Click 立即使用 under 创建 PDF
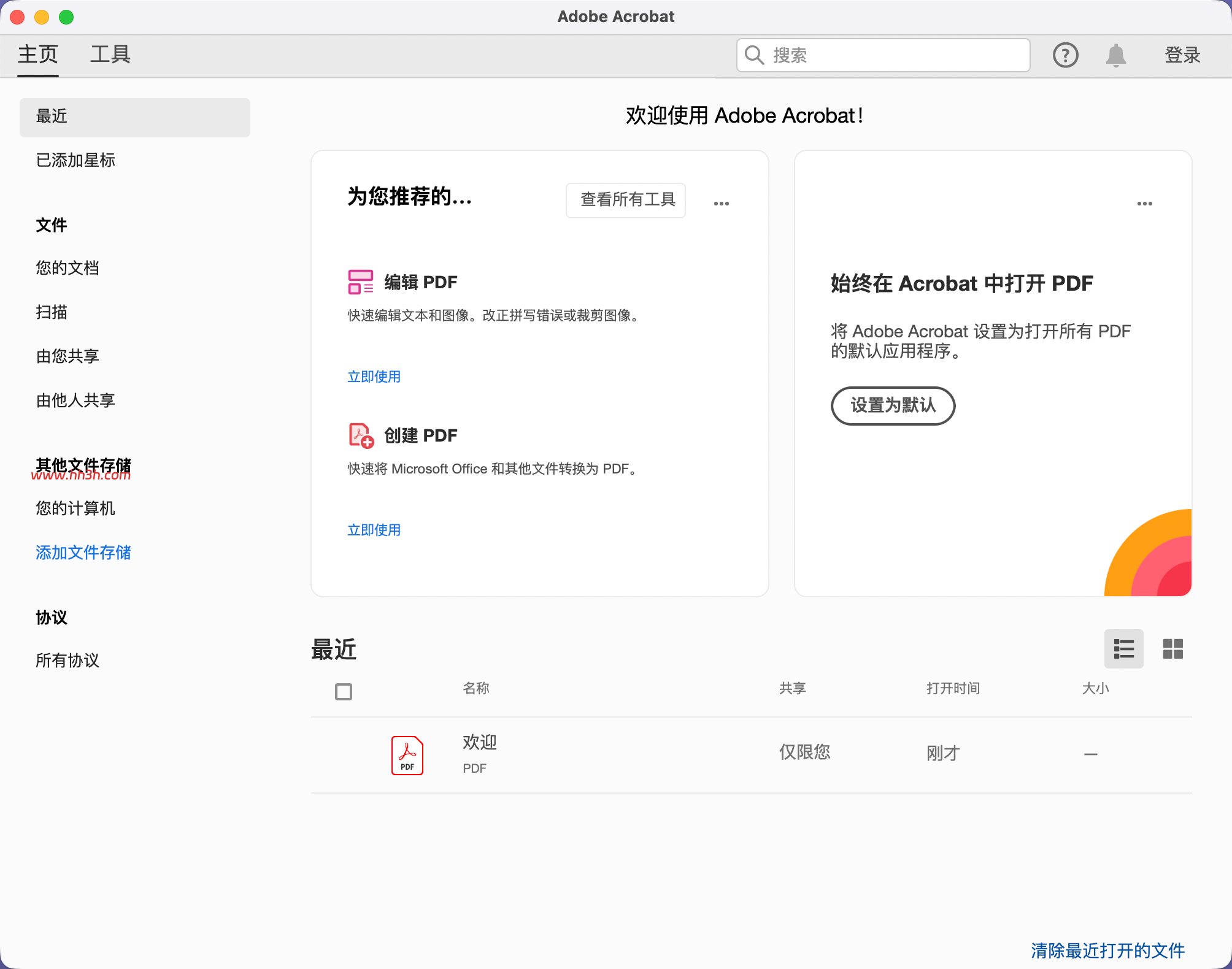 374,530
